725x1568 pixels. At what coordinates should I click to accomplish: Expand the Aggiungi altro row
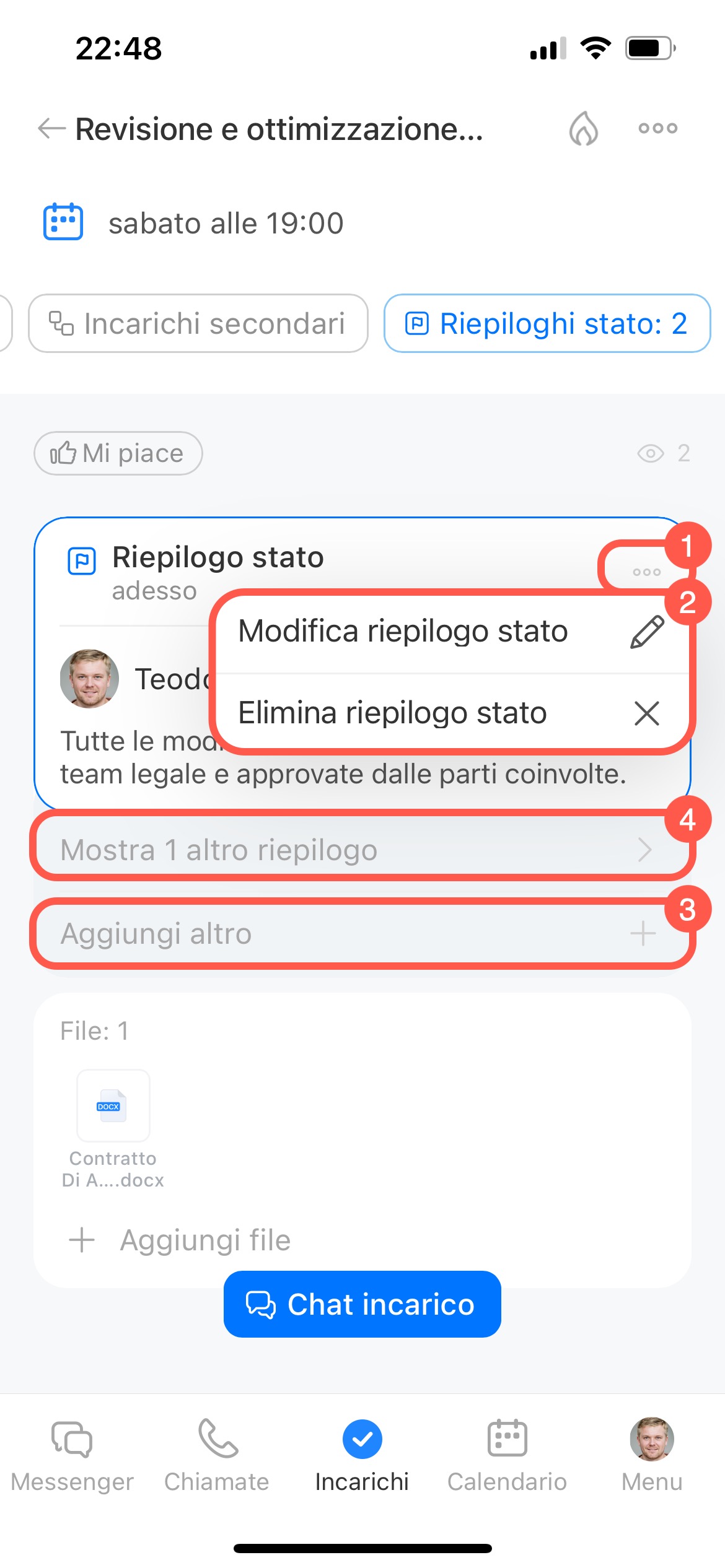362,934
